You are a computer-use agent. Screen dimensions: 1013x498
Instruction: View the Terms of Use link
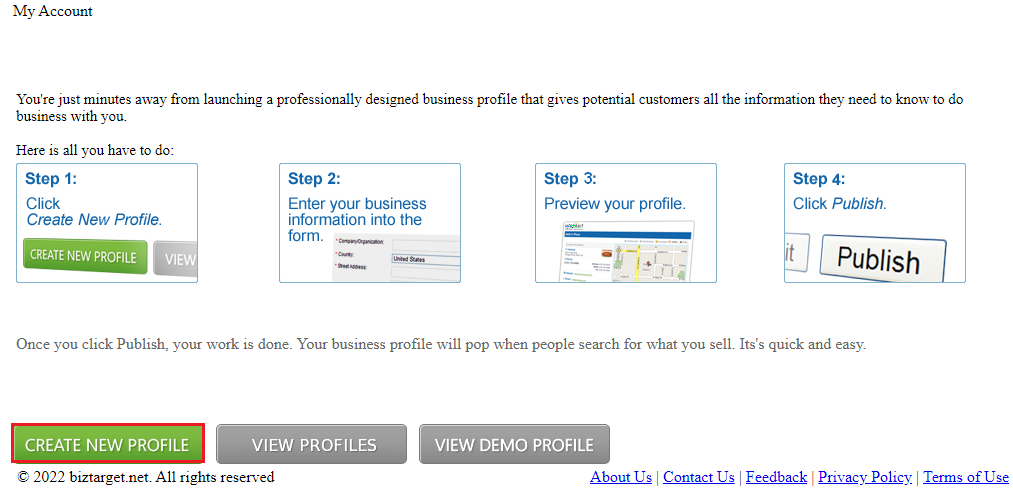966,477
